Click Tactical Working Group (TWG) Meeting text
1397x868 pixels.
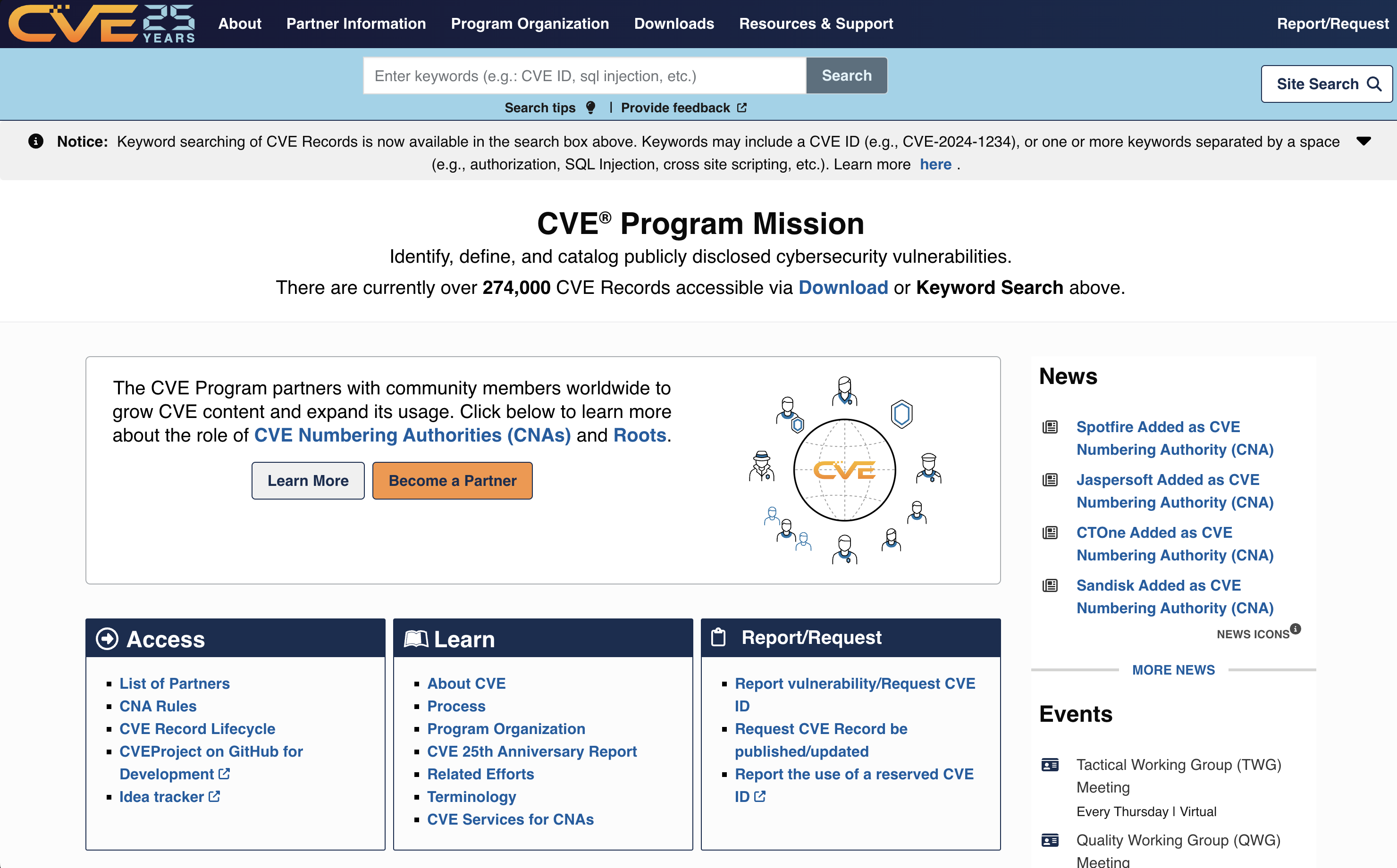click(1178, 776)
